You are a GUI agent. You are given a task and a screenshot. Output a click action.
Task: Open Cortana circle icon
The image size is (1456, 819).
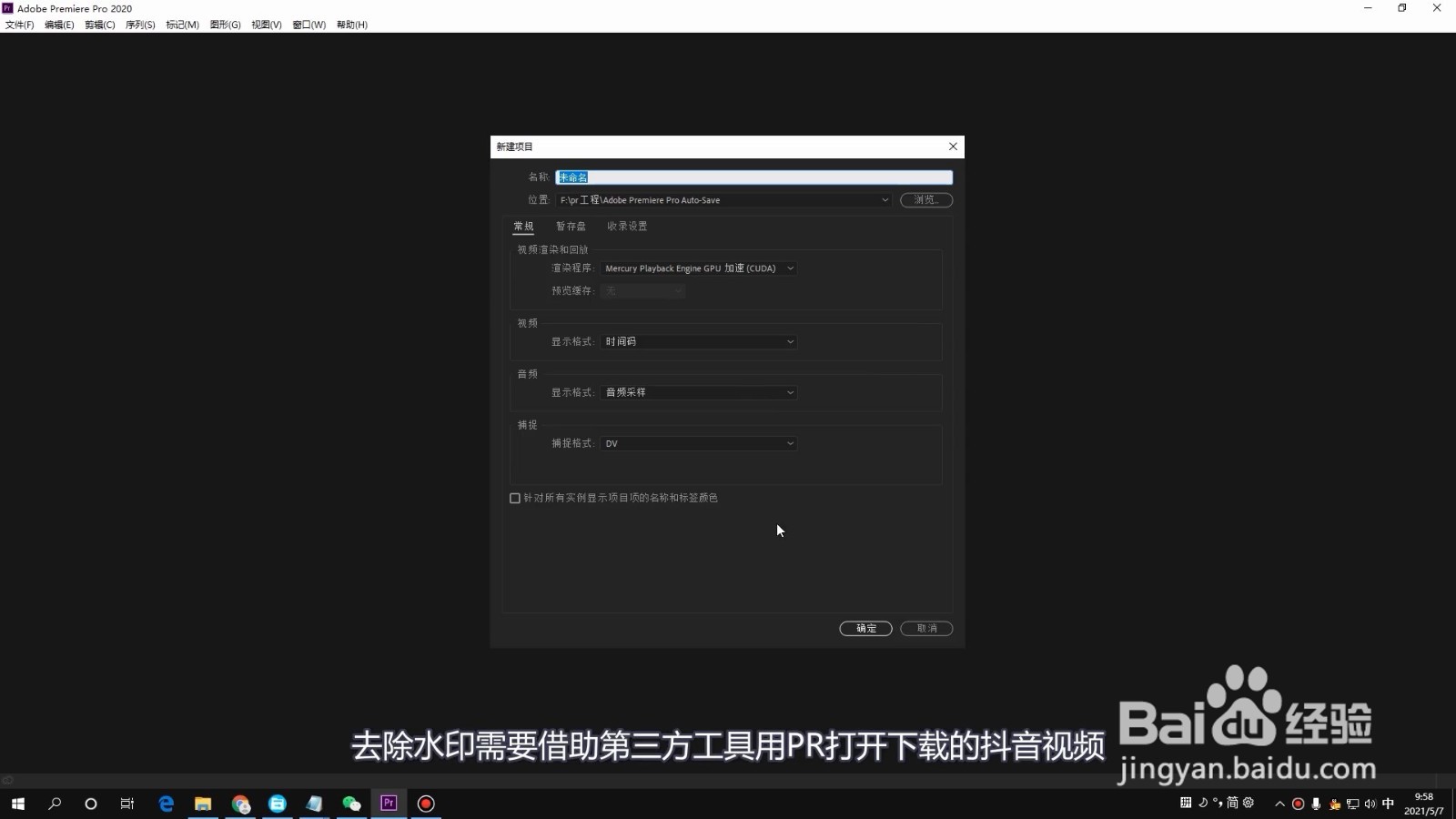point(91,804)
